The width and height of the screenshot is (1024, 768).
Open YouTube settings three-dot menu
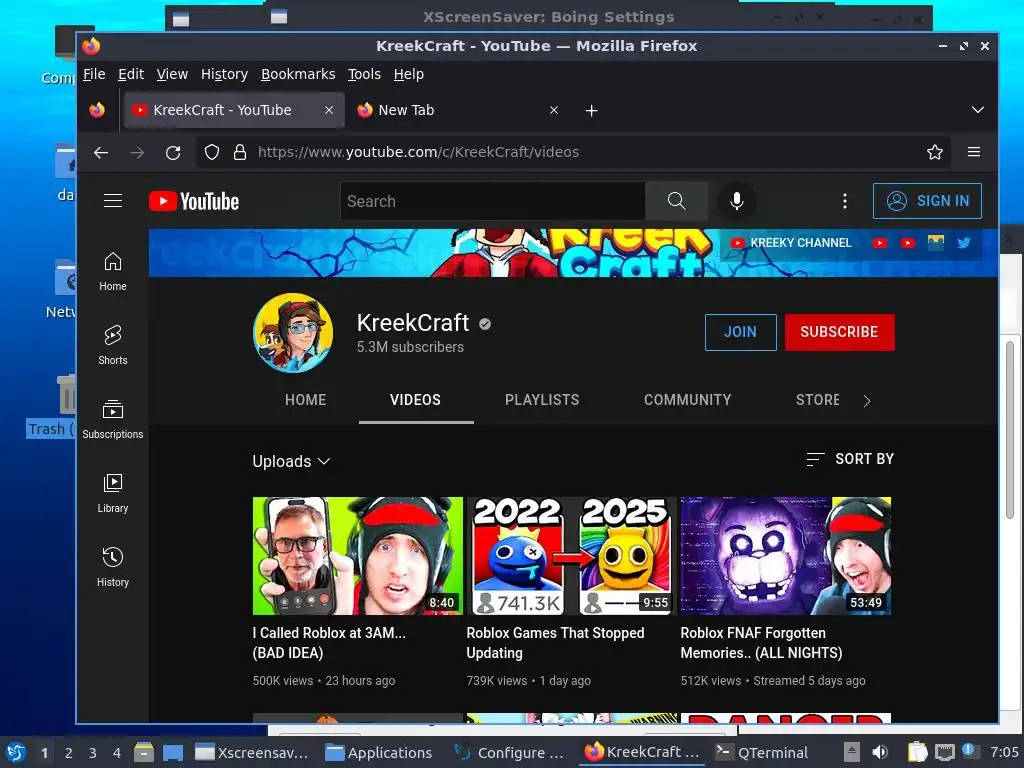coord(844,201)
